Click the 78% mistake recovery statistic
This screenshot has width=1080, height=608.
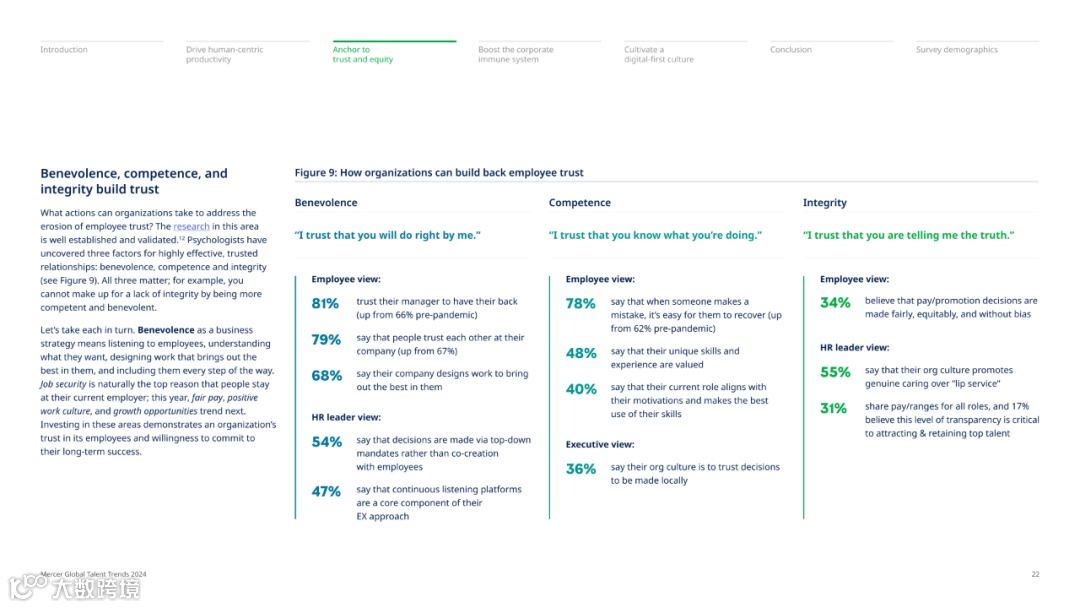point(581,303)
